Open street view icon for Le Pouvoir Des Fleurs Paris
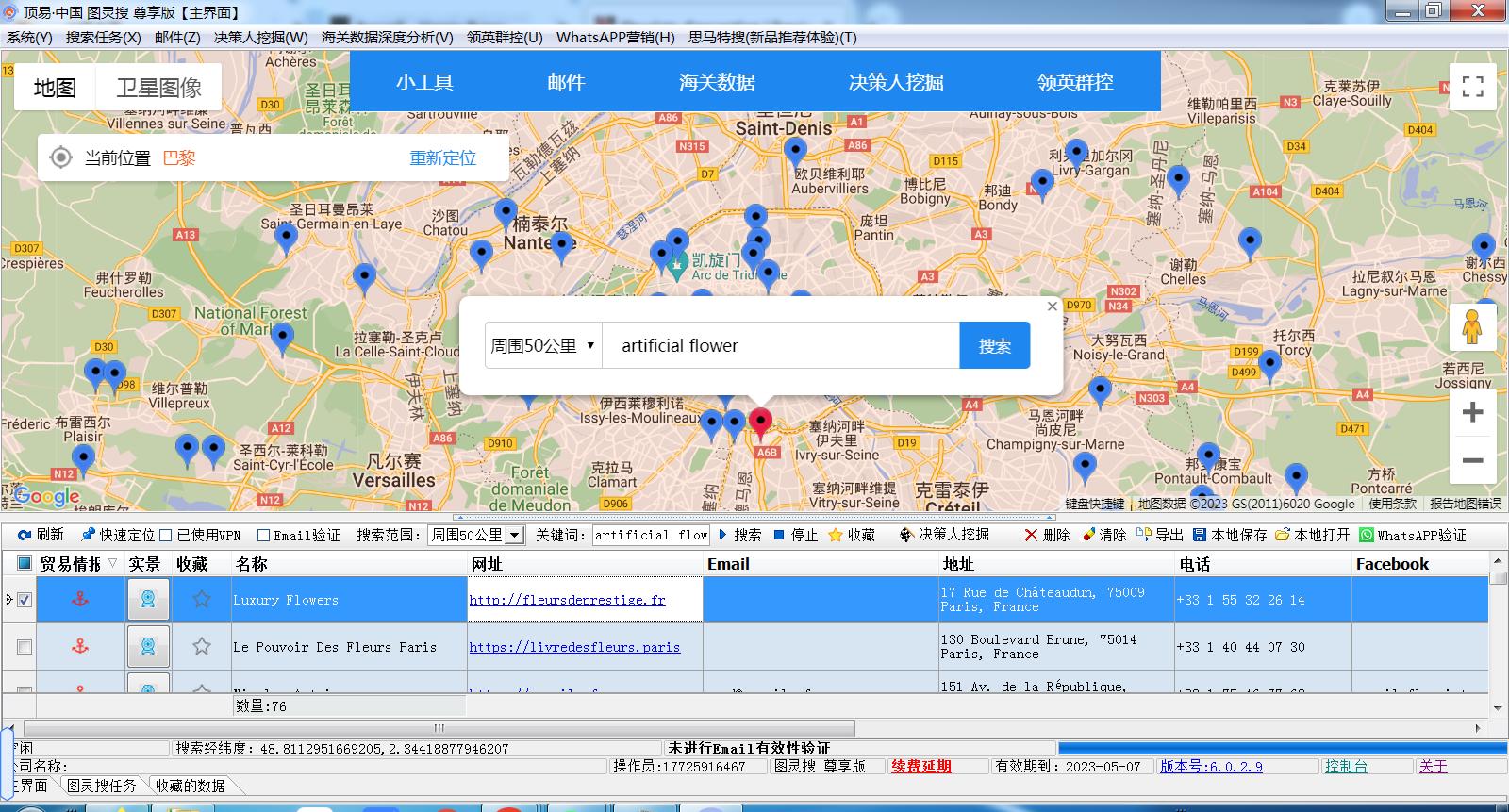This screenshot has width=1509, height=812. [148, 646]
